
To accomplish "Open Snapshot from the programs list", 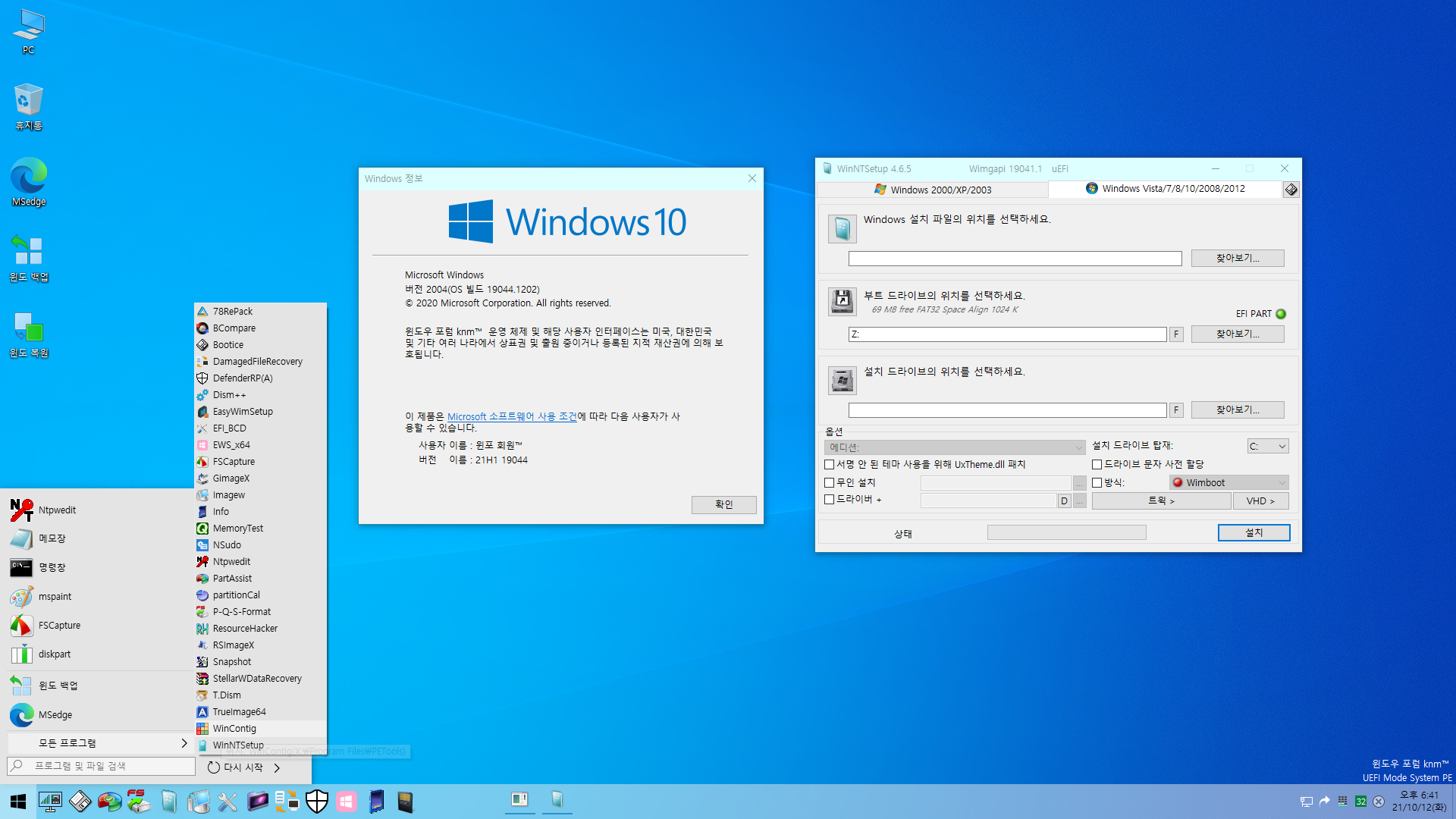I will pyautogui.click(x=260, y=662).
